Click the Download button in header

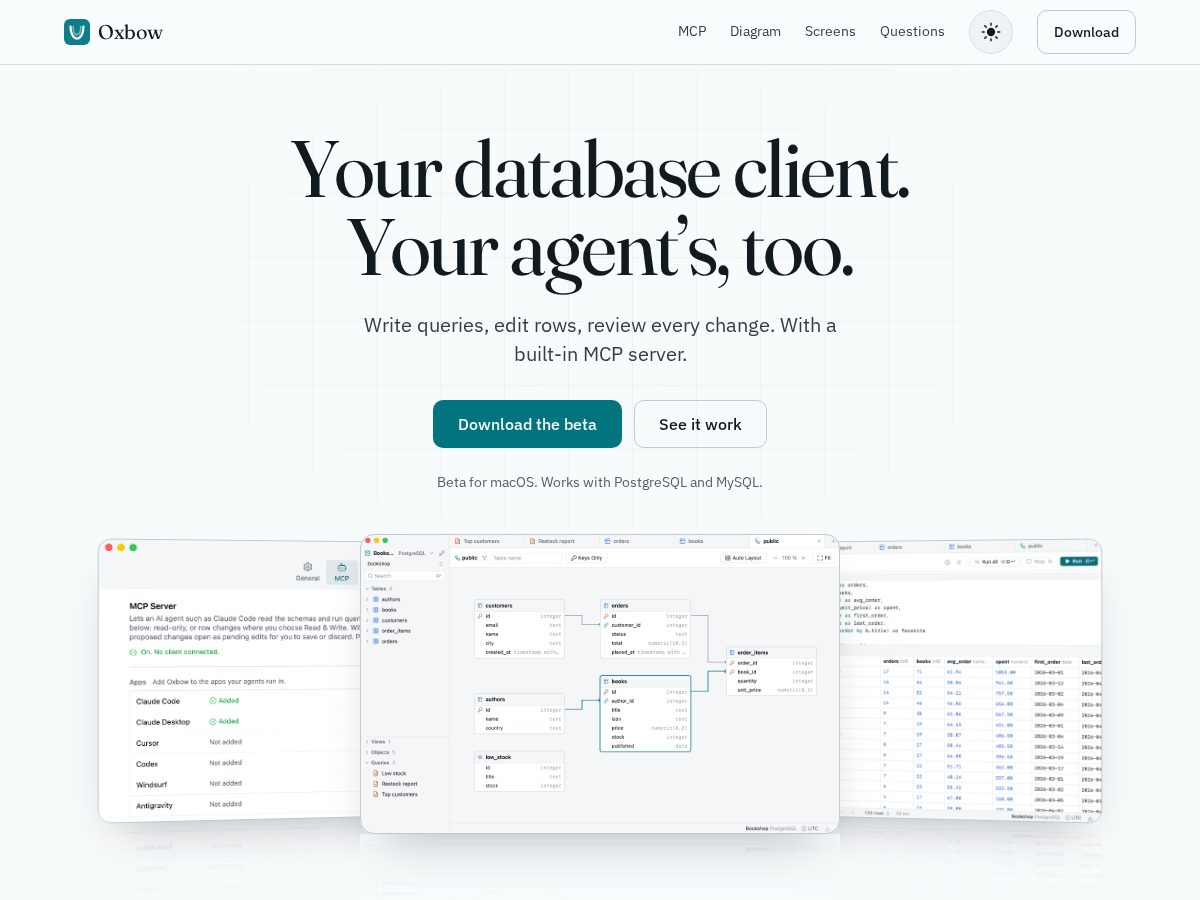(1086, 32)
